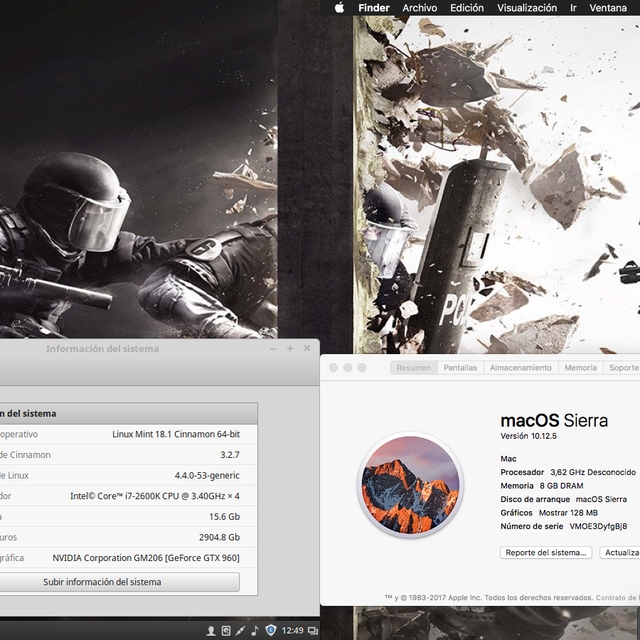The image size is (640, 640).
Task: Open the network connection icon in Mint panel
Action: [x=240, y=631]
